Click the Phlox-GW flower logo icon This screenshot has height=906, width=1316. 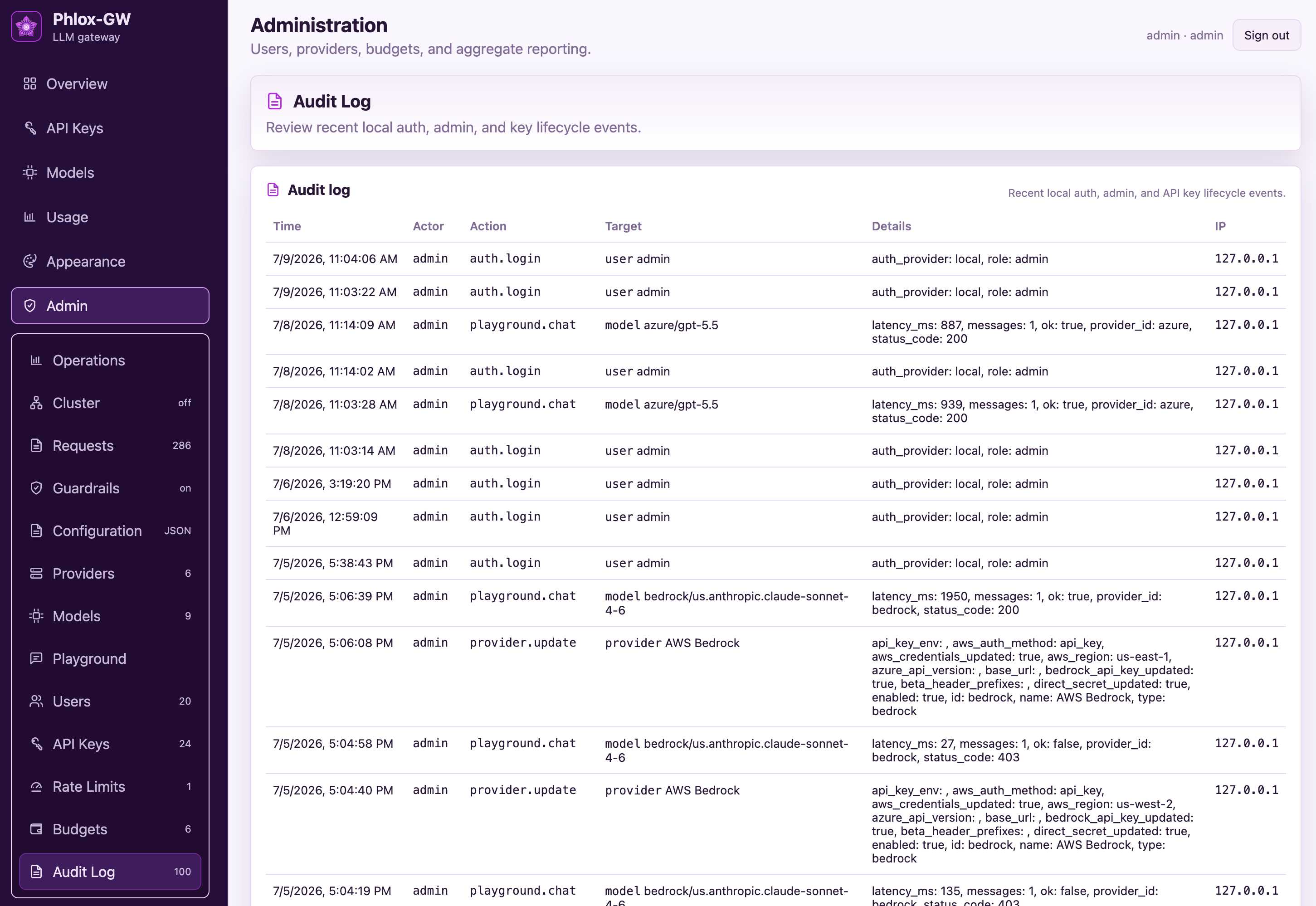(x=26, y=27)
